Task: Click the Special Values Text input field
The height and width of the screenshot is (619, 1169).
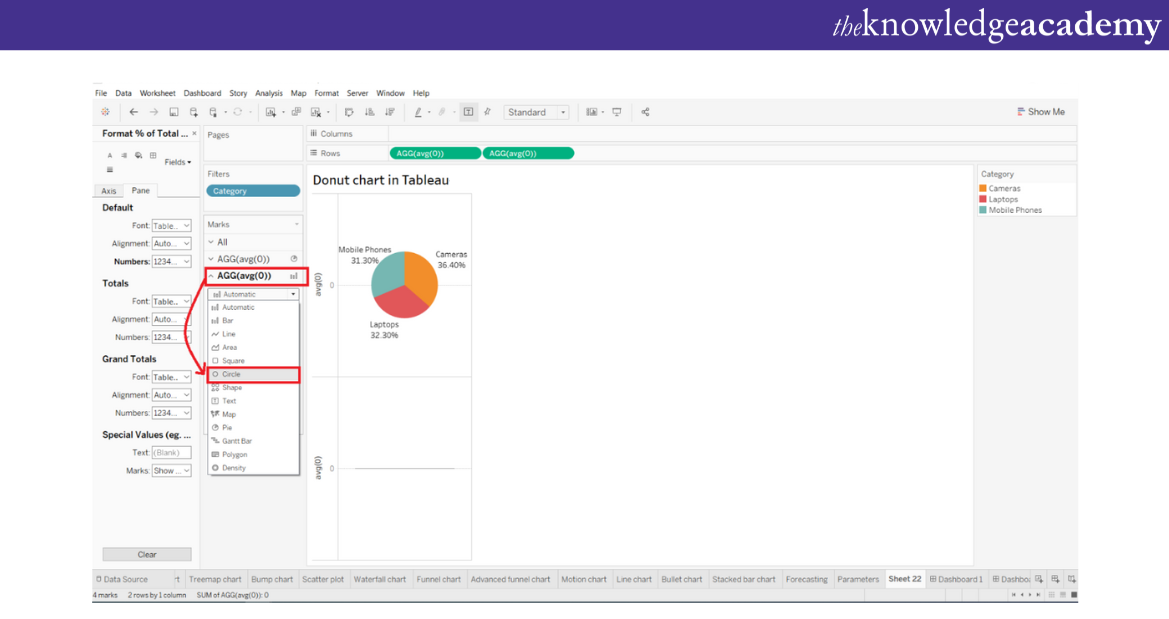Action: tap(171, 453)
